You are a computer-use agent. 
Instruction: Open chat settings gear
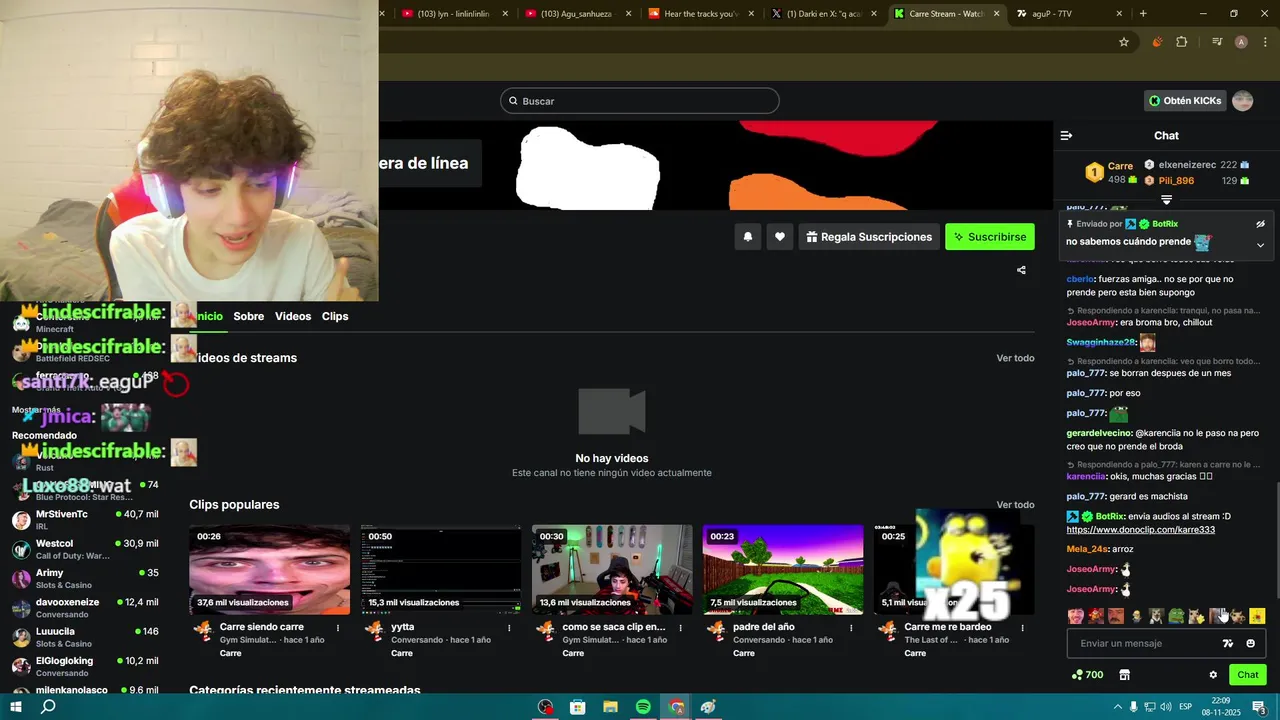tap(1213, 675)
